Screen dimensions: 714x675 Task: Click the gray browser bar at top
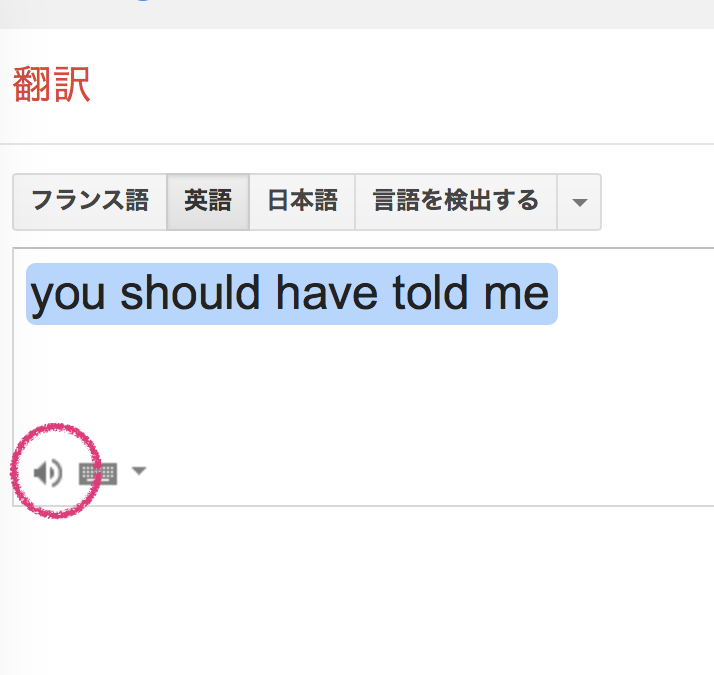pyautogui.click(x=357, y=14)
